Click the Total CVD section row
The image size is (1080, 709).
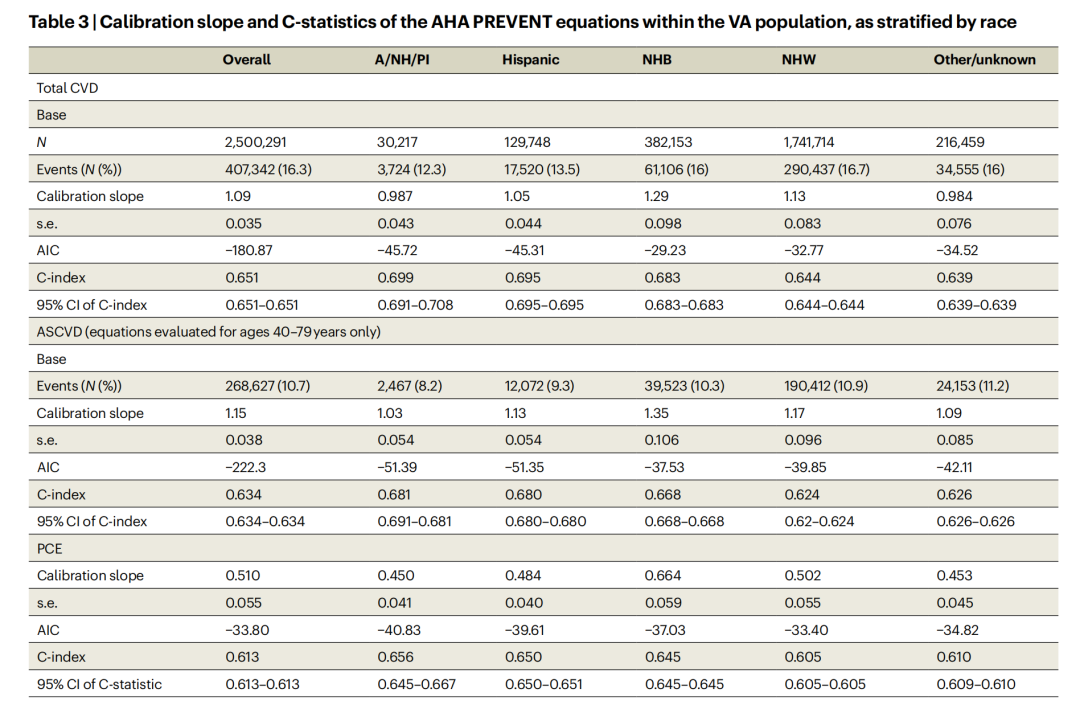67,88
